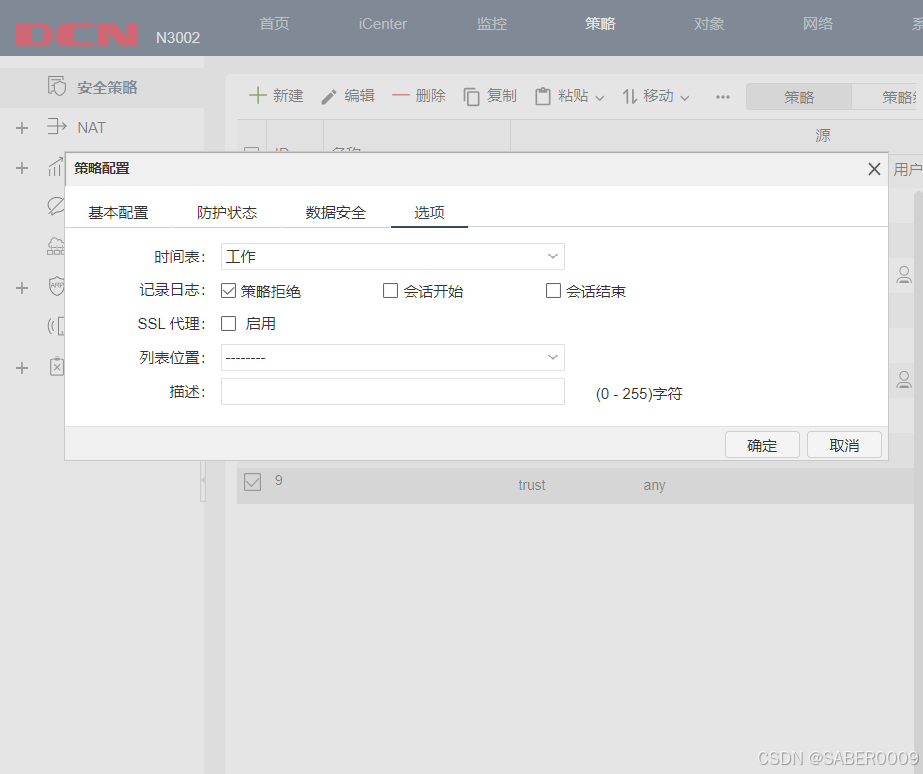Select the 编辑 pencil icon in toolbar
This screenshot has width=923, height=774.
point(328,96)
